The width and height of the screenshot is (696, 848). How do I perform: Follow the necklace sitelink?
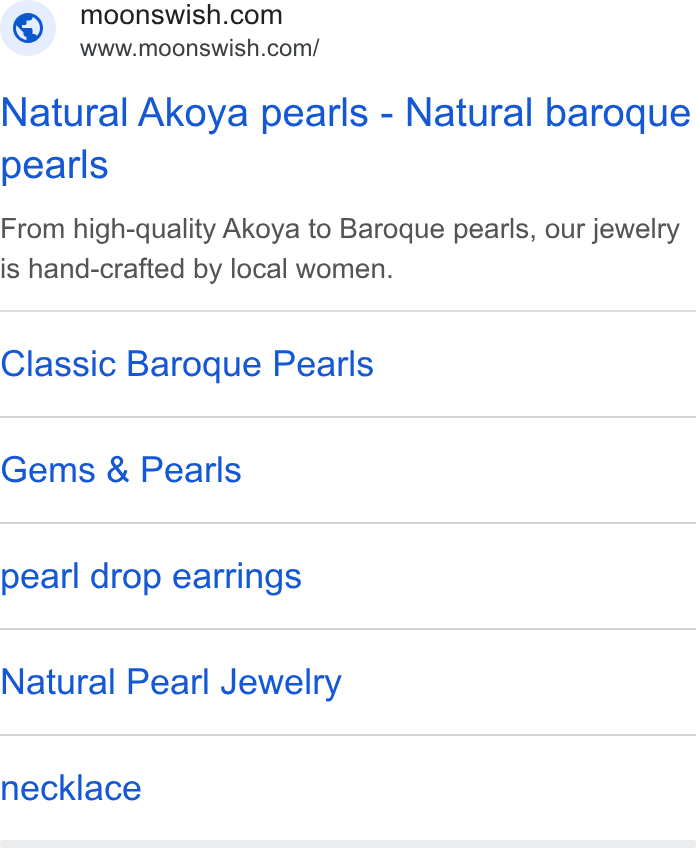tap(71, 788)
